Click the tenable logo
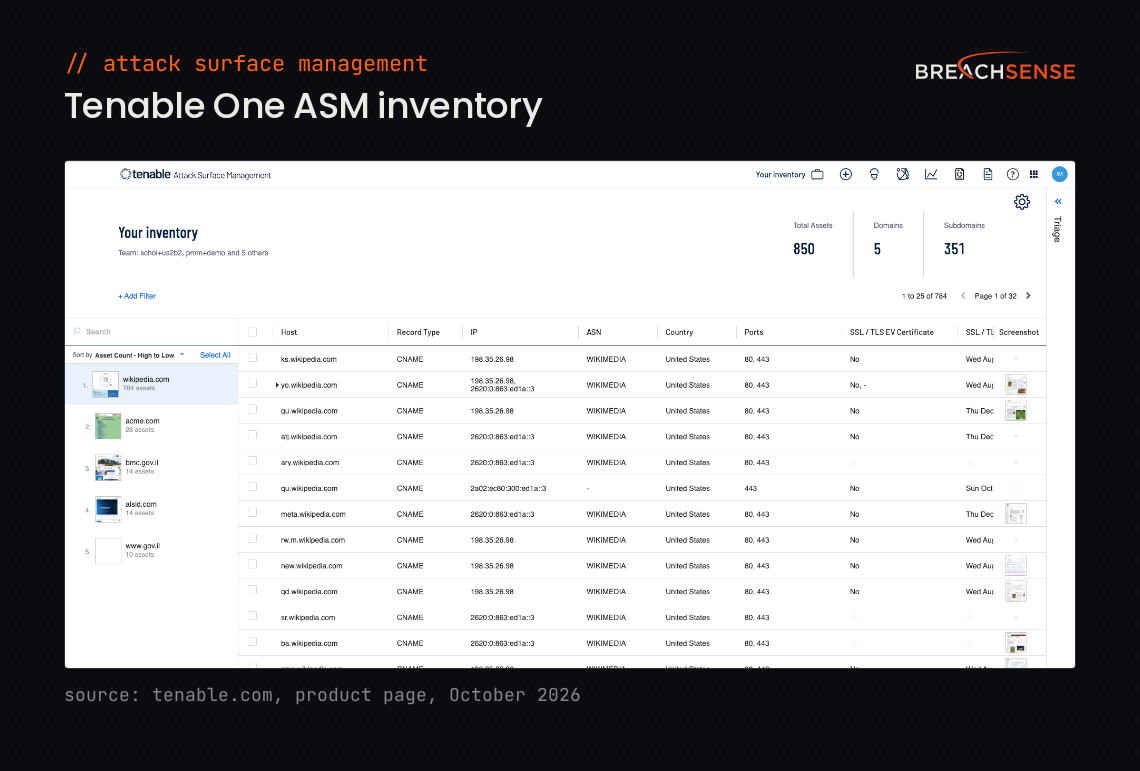The height and width of the screenshot is (771, 1140). [x=145, y=175]
